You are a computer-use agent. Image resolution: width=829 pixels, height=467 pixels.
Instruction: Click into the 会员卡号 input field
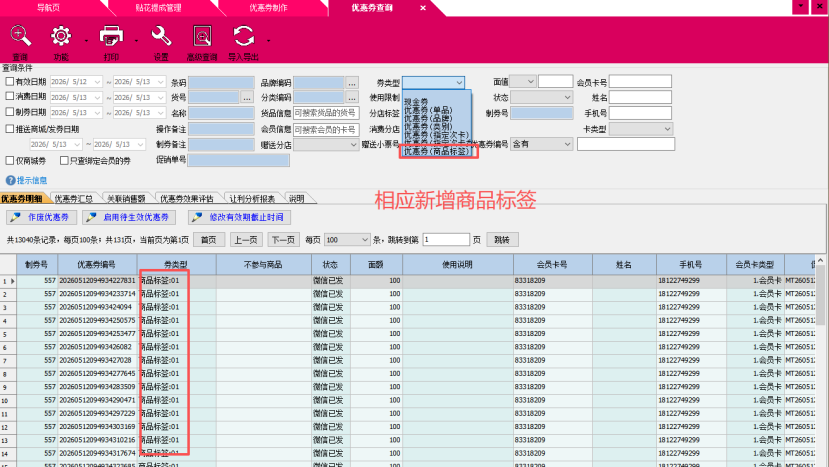[640, 81]
